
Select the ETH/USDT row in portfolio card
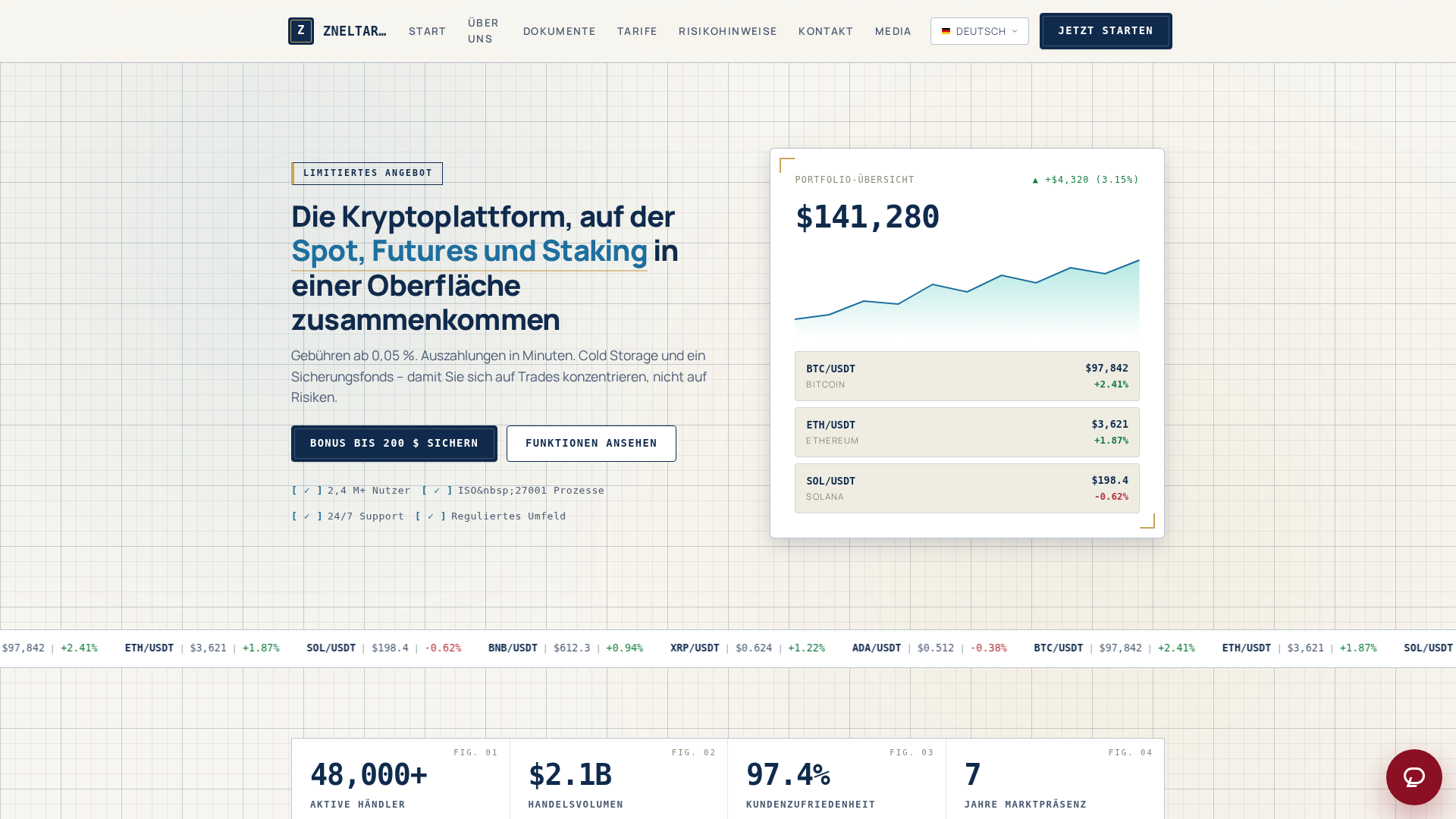pos(967,432)
